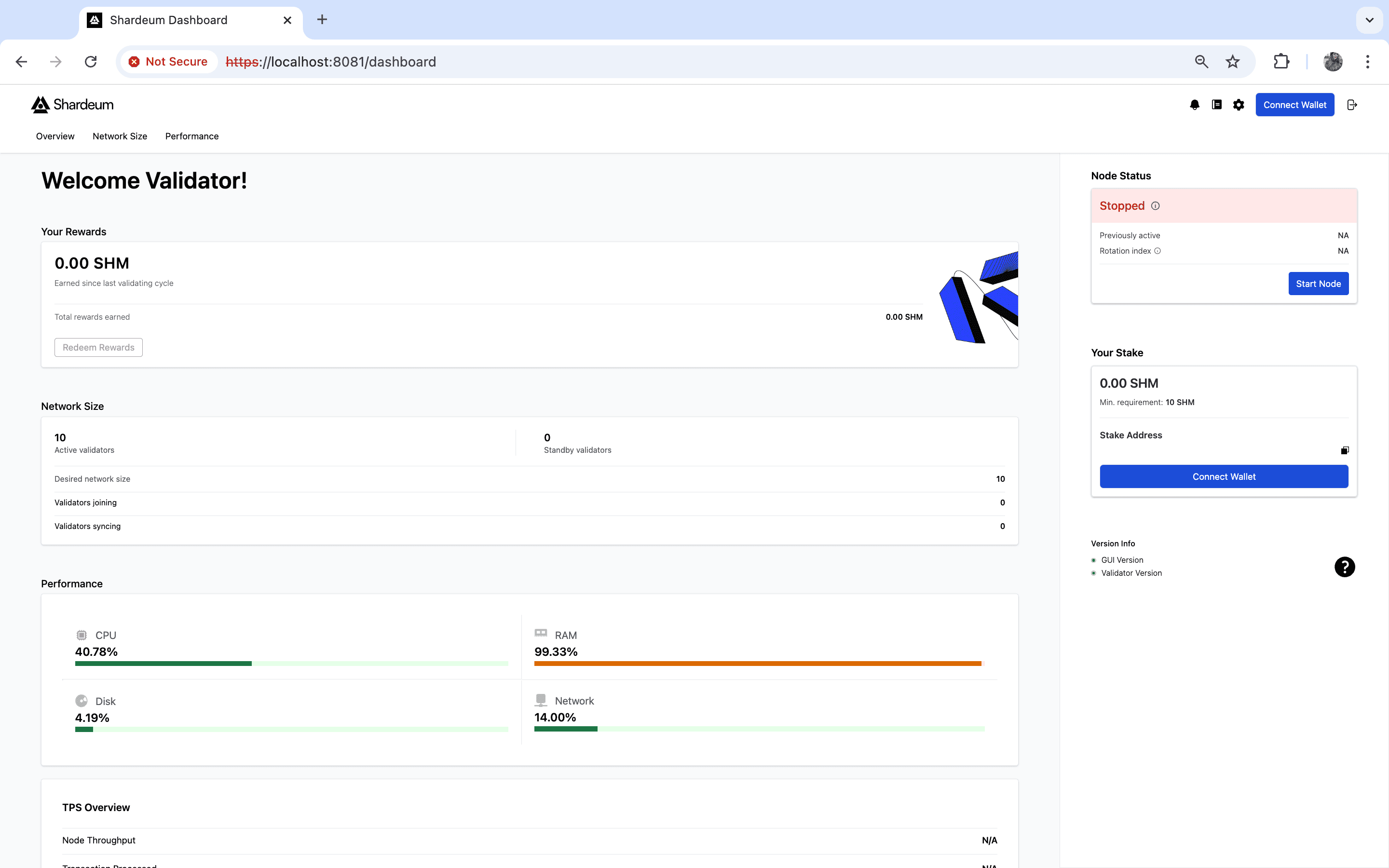Click the Rotation index info icon
1389x868 pixels.
point(1157,251)
